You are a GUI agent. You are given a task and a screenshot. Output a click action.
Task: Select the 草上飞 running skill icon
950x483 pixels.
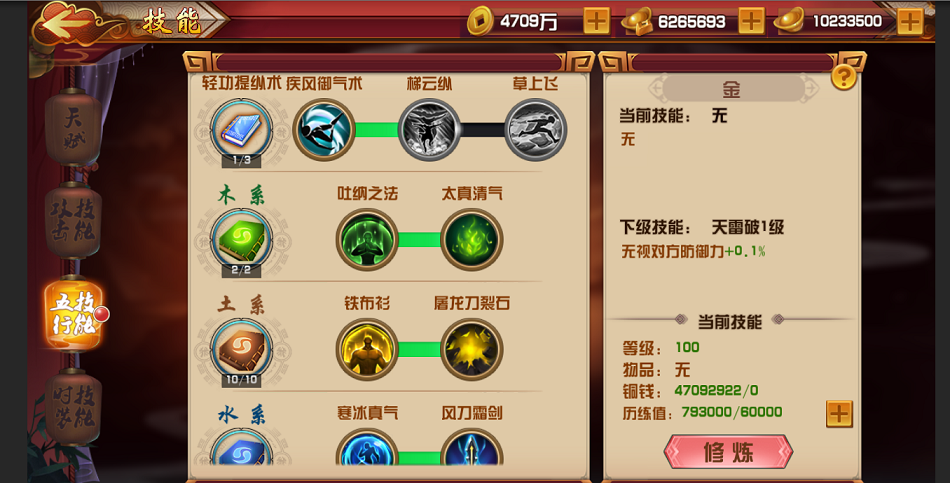coord(535,130)
